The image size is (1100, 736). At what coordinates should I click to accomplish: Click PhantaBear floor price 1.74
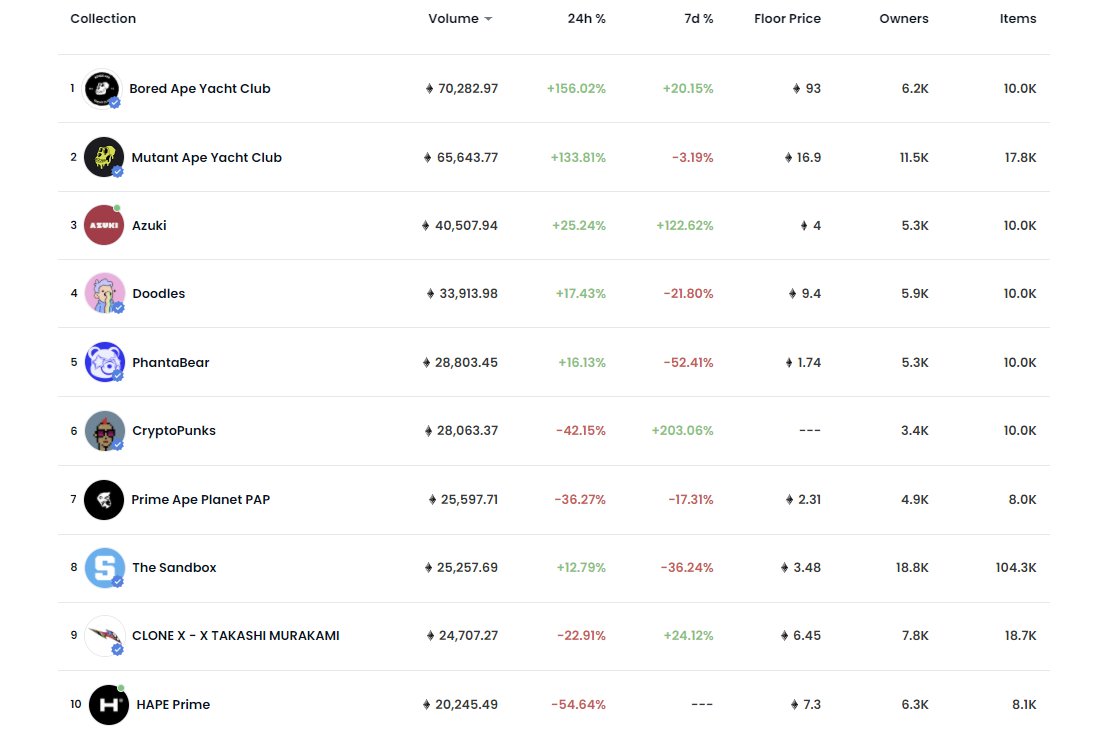tap(809, 362)
